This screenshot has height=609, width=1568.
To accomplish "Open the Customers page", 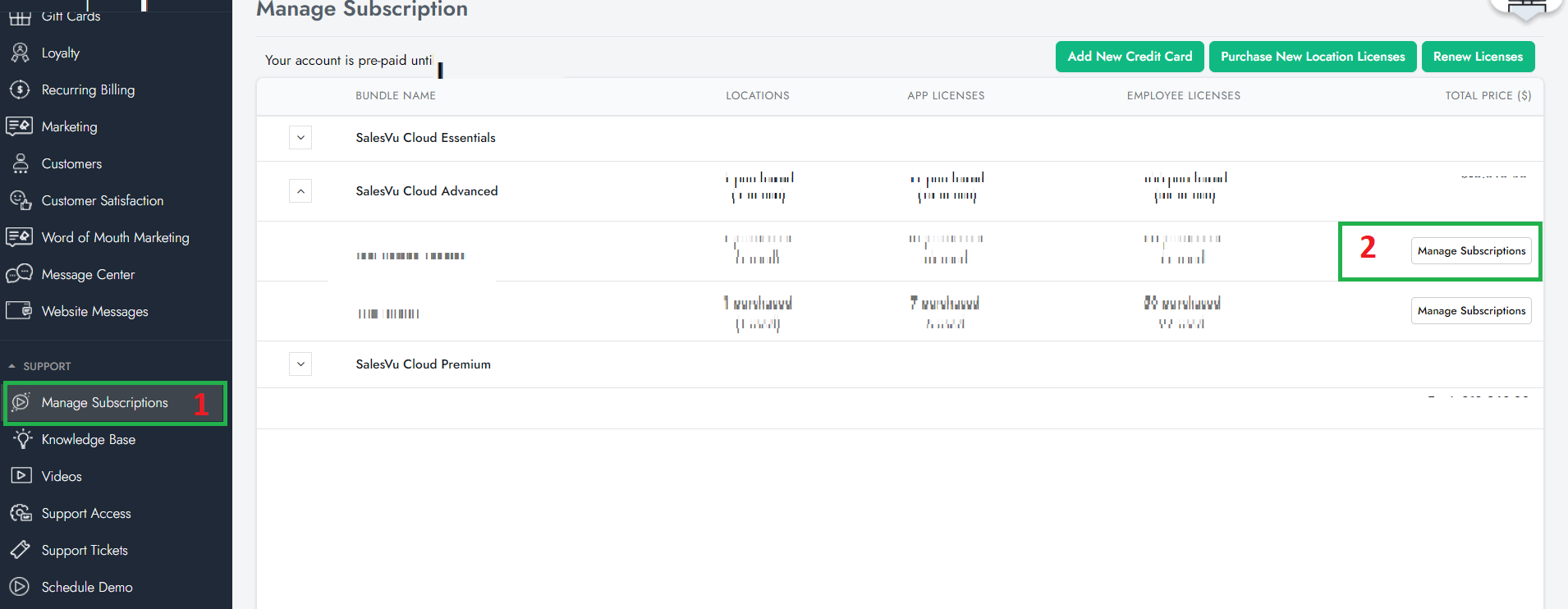I will coord(71,163).
